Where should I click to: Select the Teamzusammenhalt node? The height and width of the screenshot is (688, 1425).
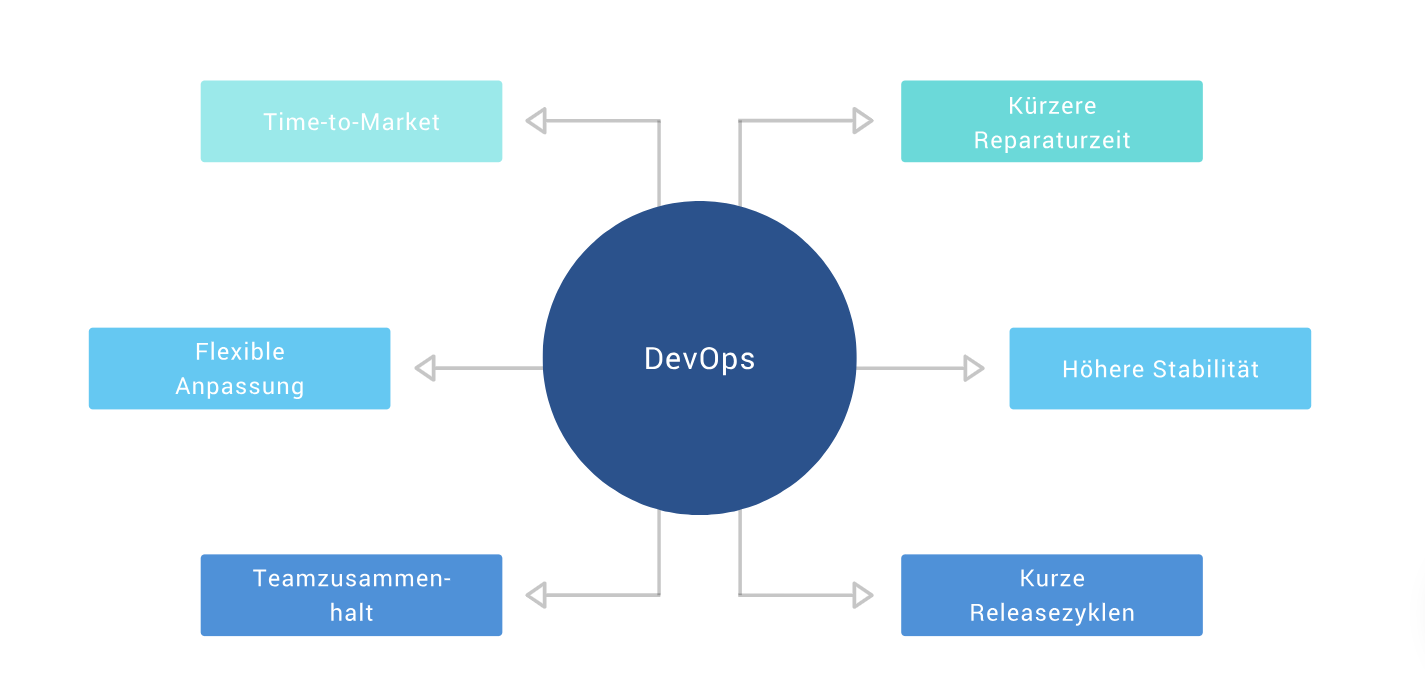(x=351, y=594)
